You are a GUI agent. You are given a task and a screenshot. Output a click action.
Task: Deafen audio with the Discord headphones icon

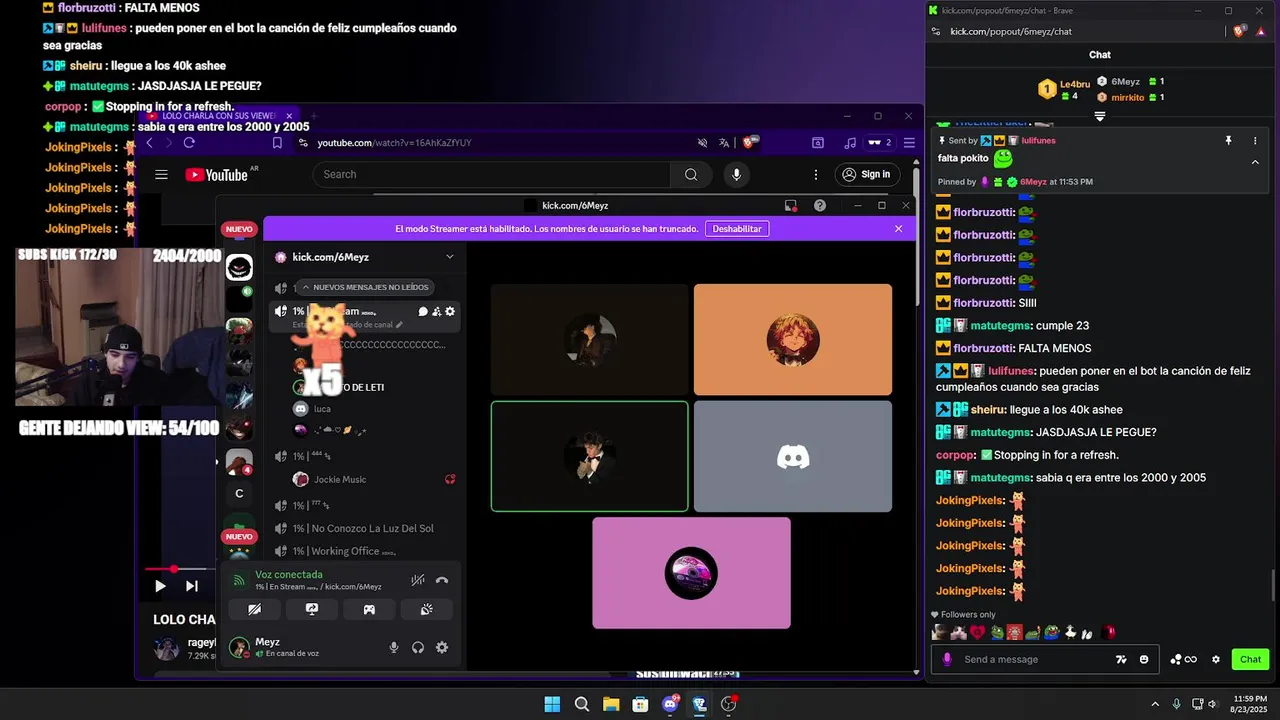coord(418,647)
